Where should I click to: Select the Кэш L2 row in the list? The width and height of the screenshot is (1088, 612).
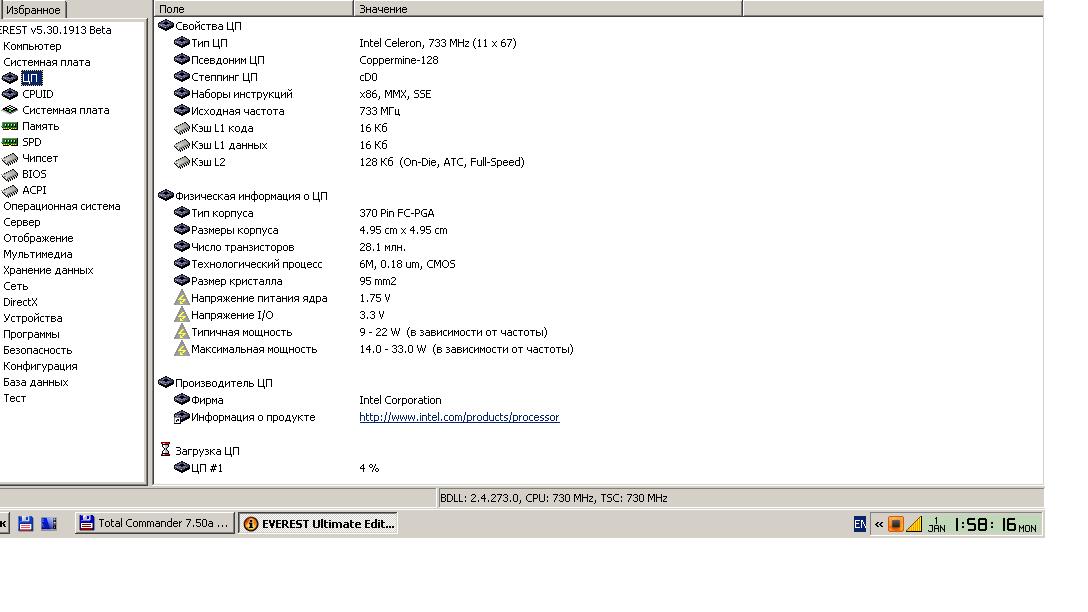click(x=208, y=162)
